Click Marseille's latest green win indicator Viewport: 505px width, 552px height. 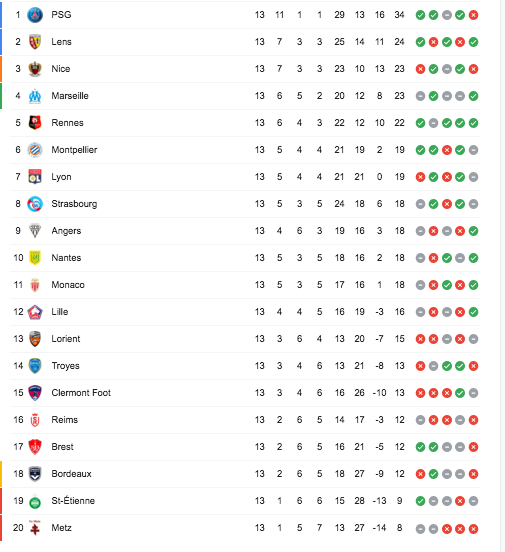(x=473, y=96)
